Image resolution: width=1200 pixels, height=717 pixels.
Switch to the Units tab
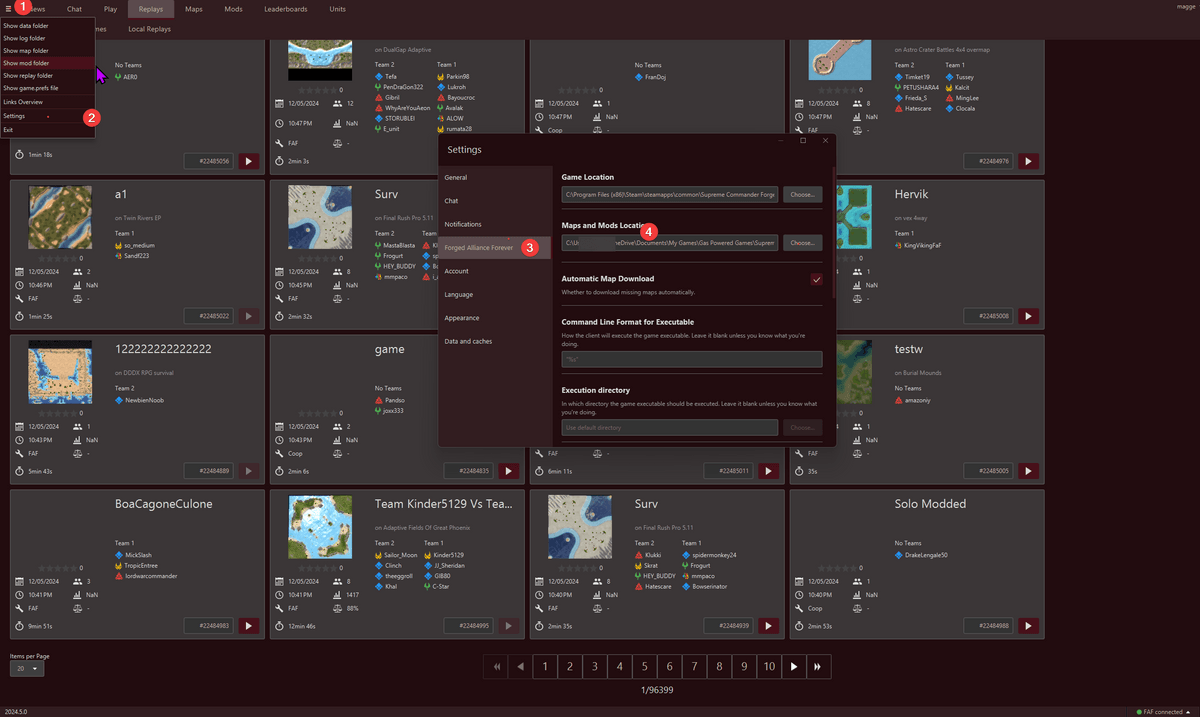point(338,9)
